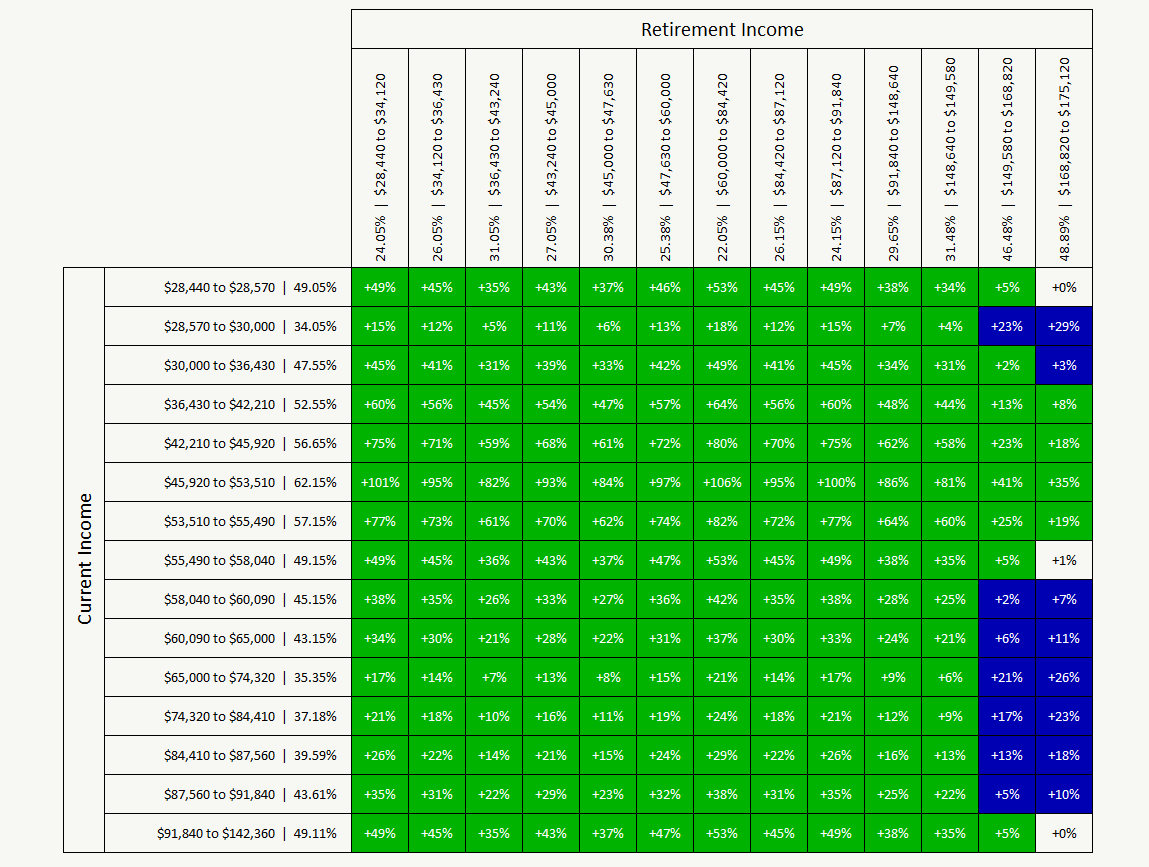1149x867 pixels.
Task: Click blue +11% cell in $60,090 to $65,000 row
Action: [1064, 638]
